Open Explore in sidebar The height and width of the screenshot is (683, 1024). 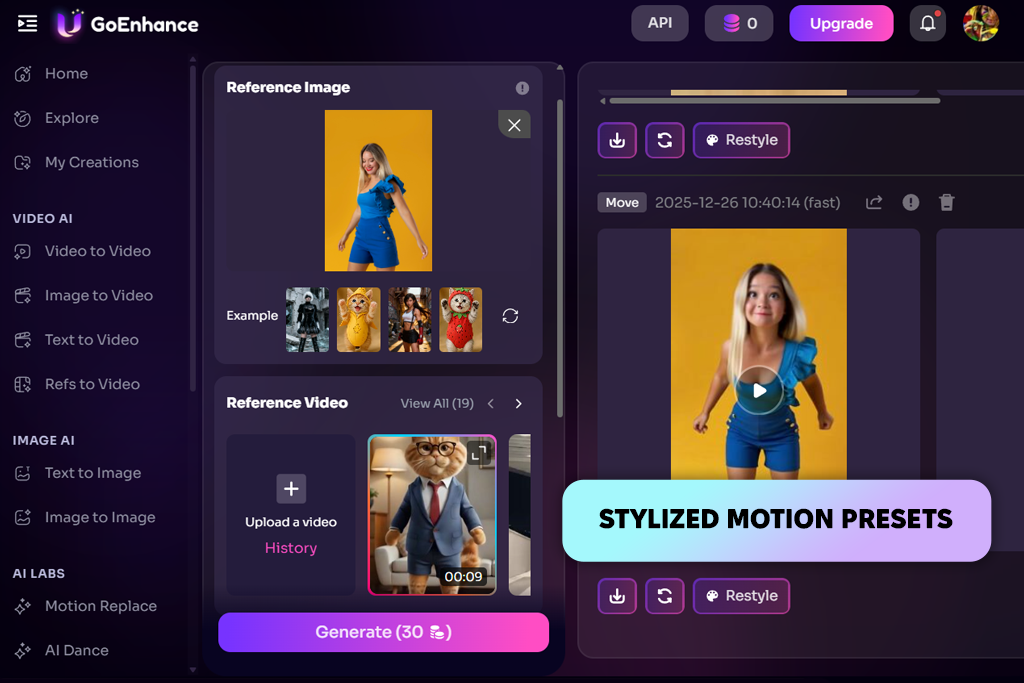[x=71, y=118]
